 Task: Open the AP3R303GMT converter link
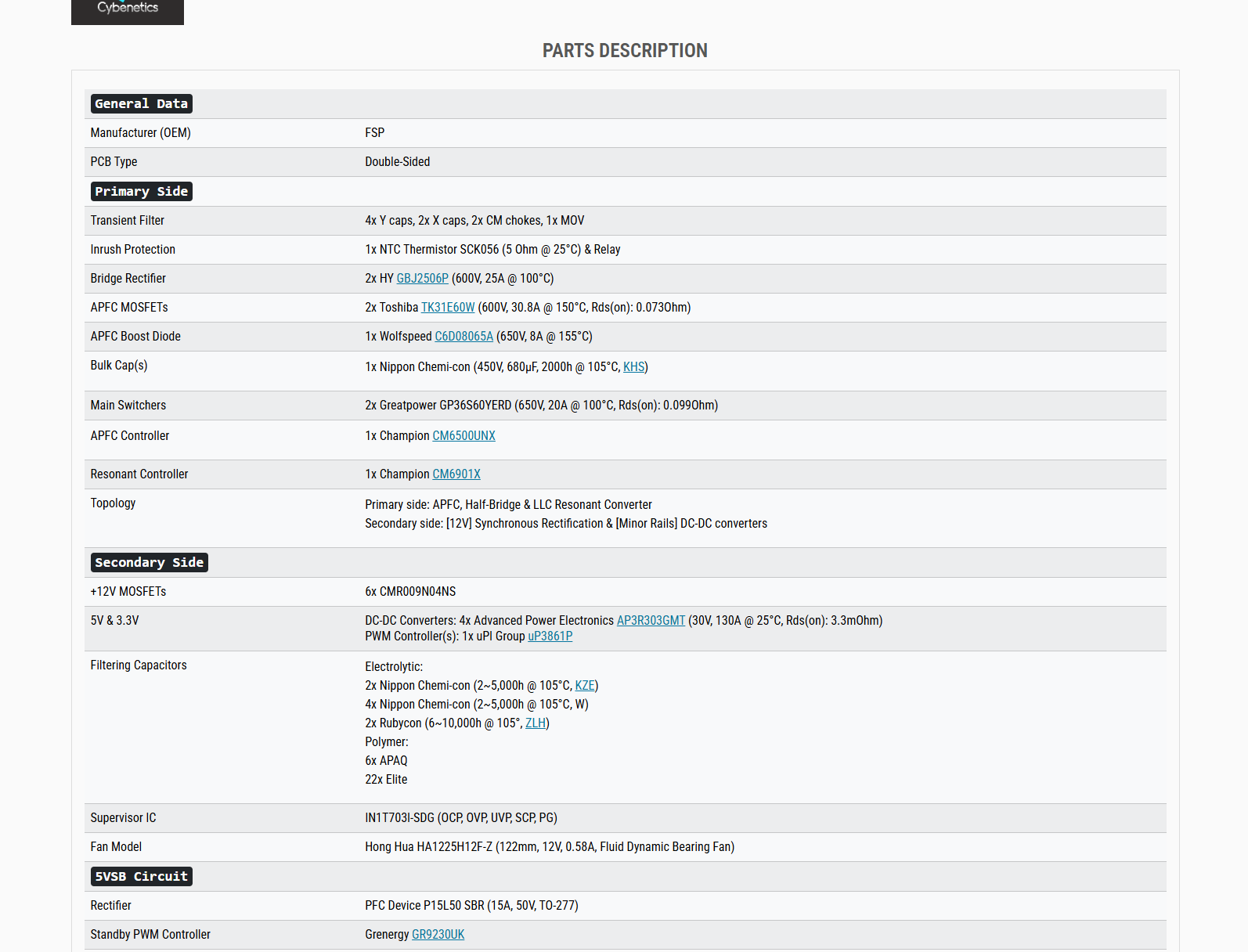coord(651,621)
